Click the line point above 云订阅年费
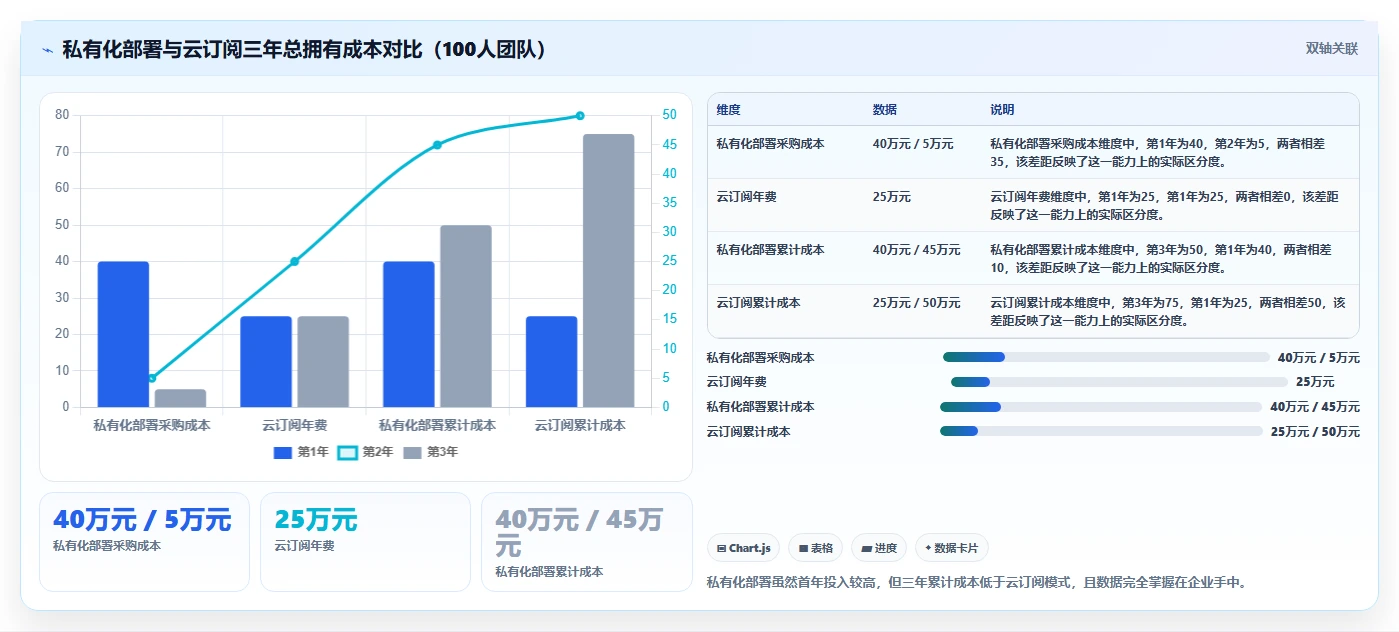 point(294,262)
